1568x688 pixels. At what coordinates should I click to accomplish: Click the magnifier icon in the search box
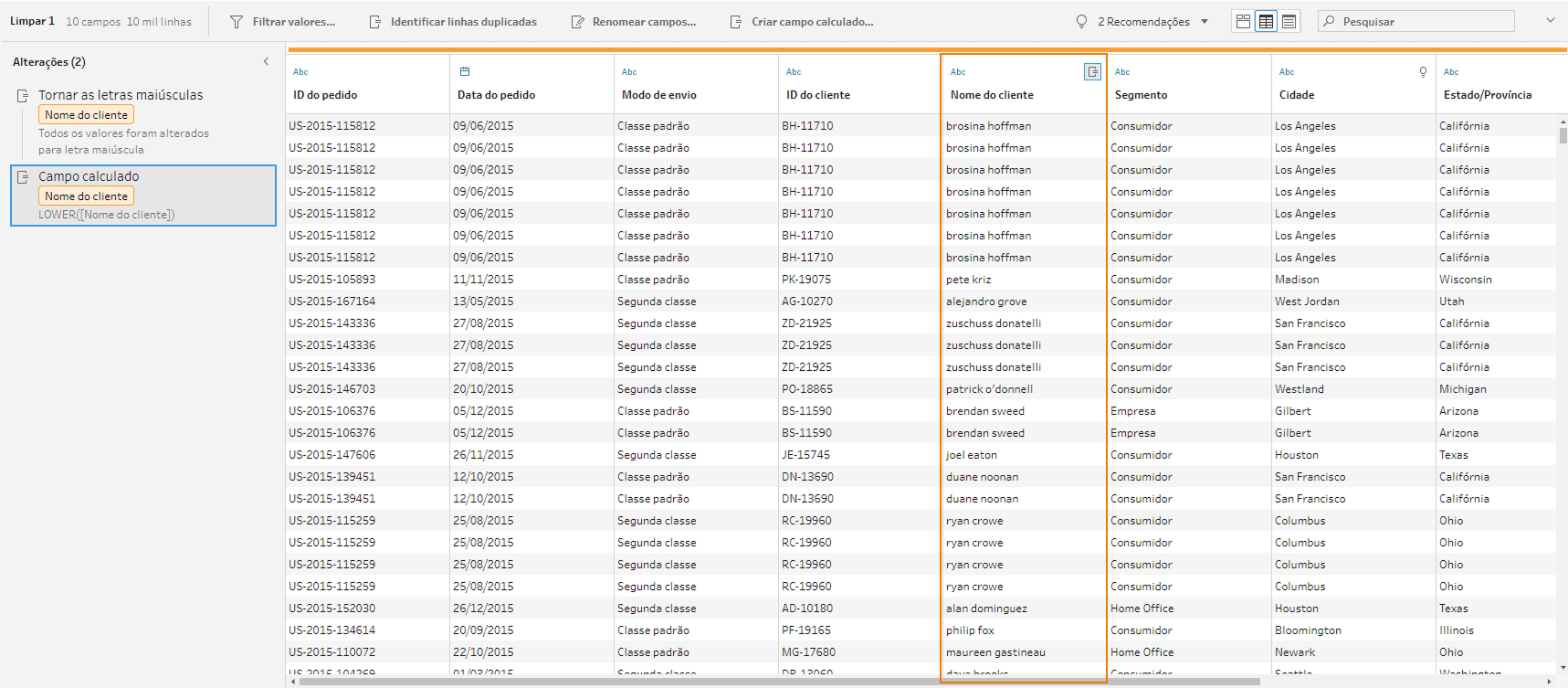[x=1330, y=21]
